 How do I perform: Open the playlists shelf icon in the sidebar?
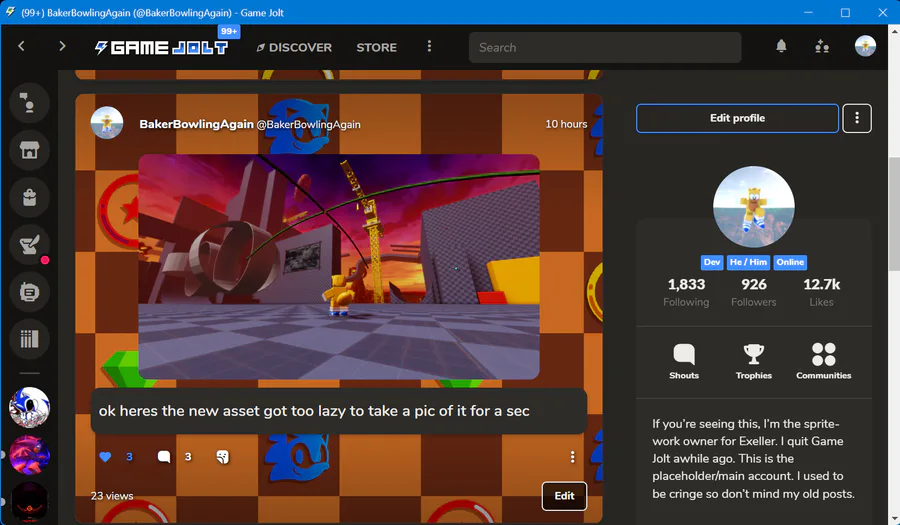coord(29,339)
